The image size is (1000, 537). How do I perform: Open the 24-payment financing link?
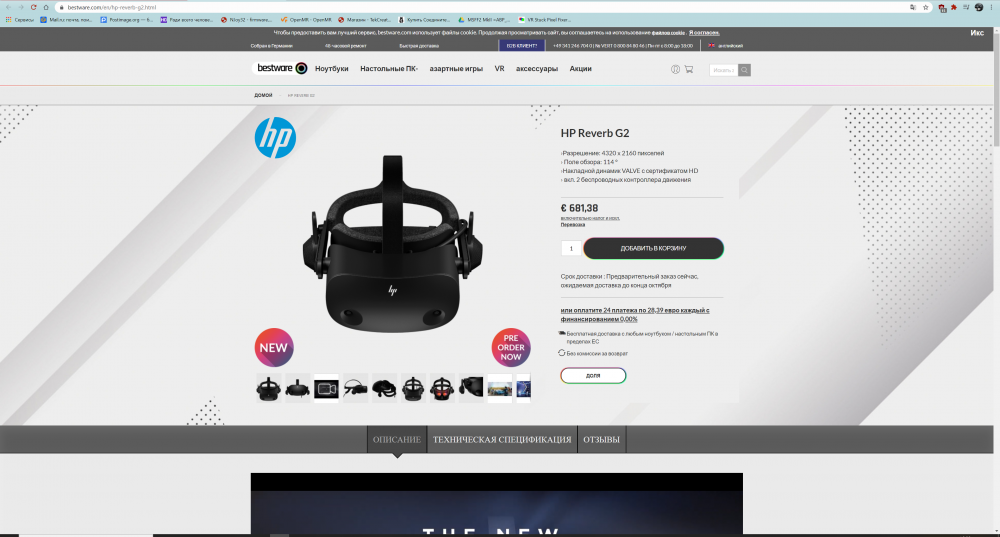point(635,314)
